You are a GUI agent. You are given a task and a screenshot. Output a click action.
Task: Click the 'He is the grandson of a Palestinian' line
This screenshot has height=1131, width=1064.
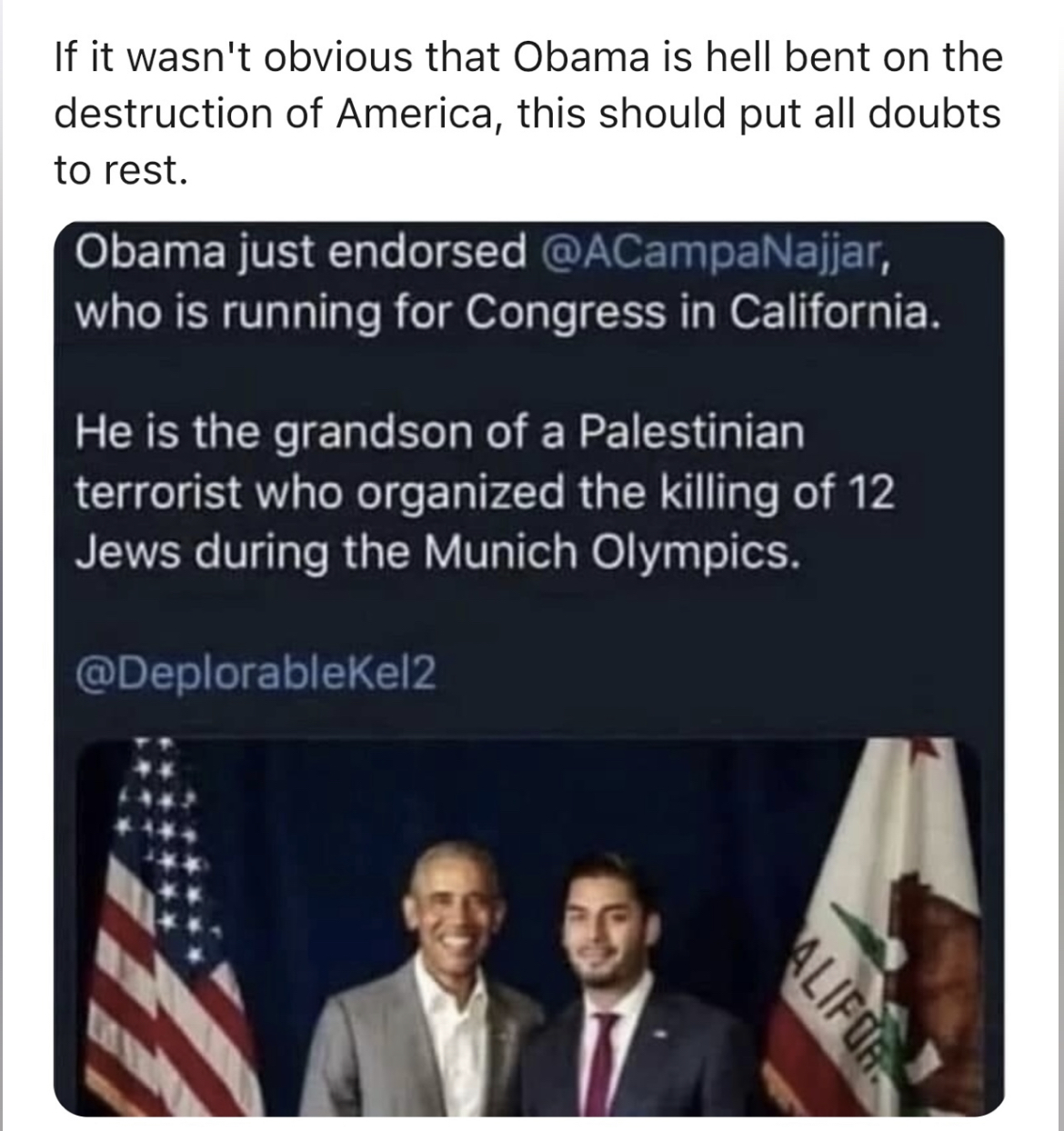439,431
